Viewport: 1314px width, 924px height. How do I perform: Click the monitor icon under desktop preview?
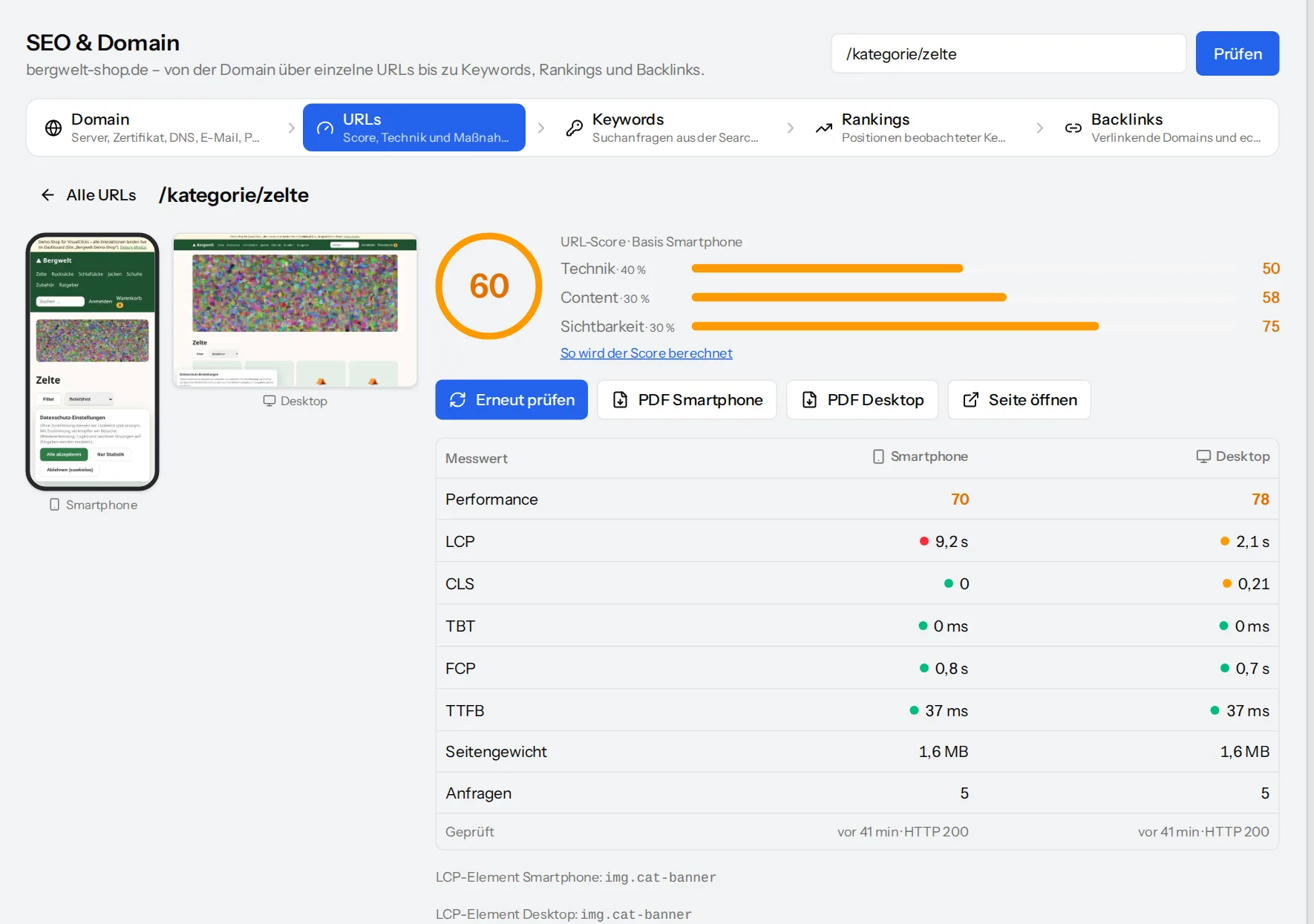click(x=269, y=401)
